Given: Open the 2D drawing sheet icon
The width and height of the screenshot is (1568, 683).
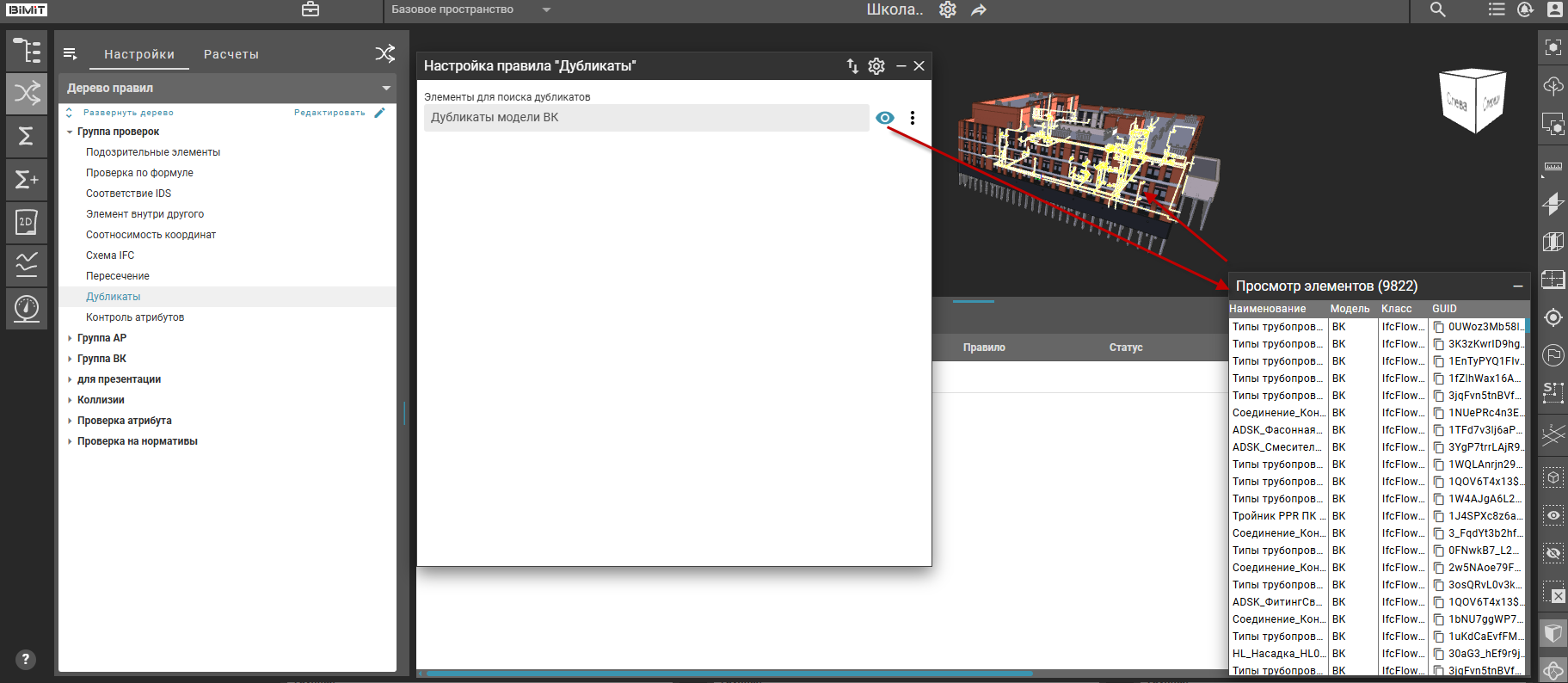Looking at the screenshot, I should (x=27, y=223).
